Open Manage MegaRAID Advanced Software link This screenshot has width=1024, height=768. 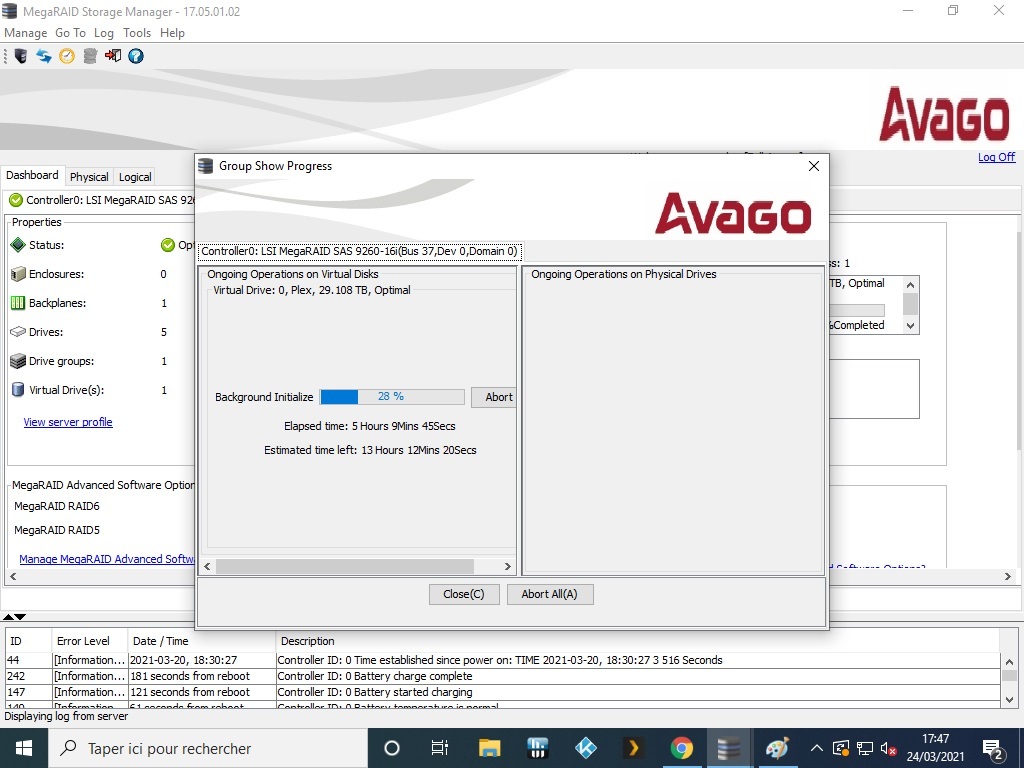[x=107, y=559]
